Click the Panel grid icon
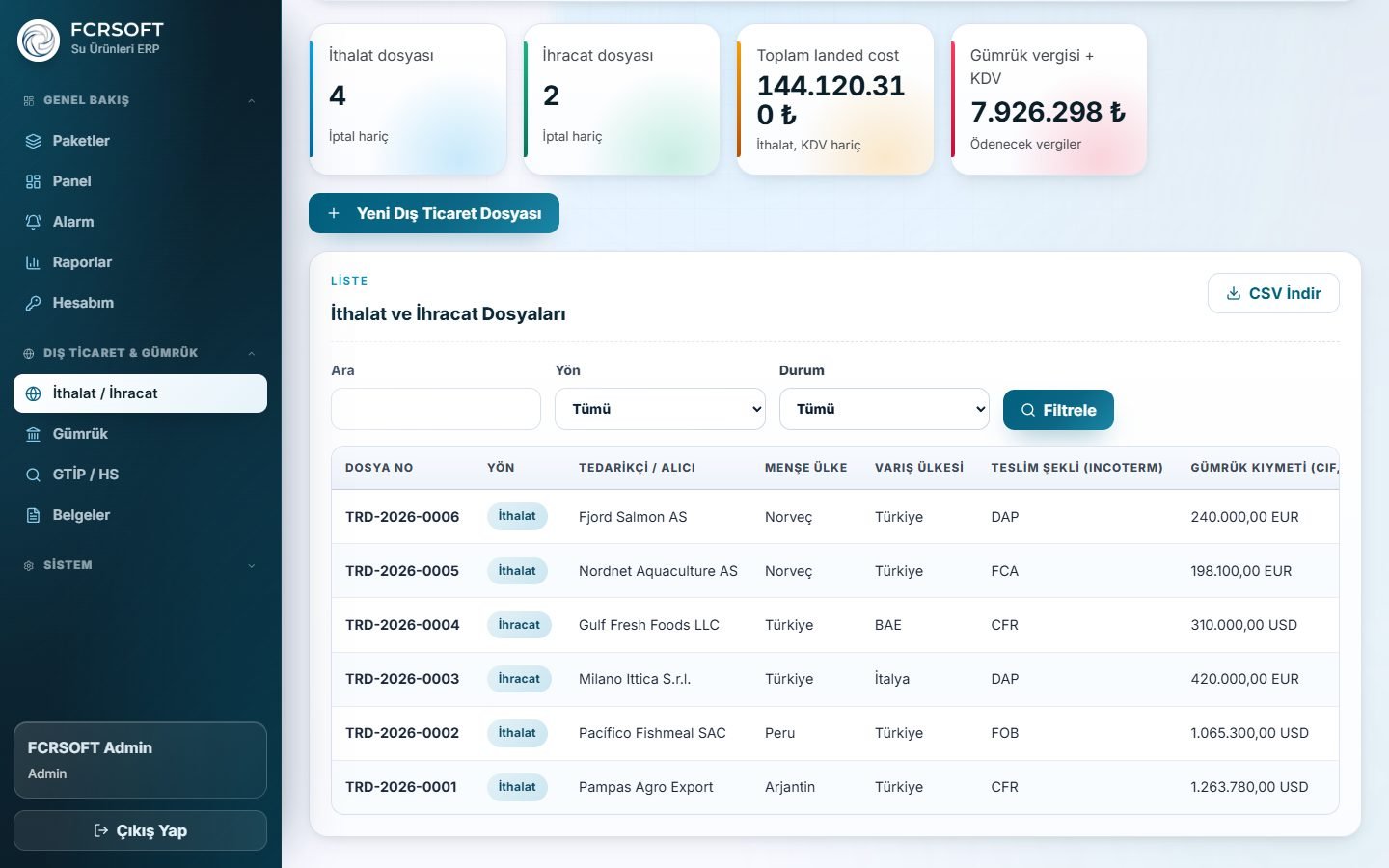Image resolution: width=1389 pixels, height=868 pixels. 34,181
